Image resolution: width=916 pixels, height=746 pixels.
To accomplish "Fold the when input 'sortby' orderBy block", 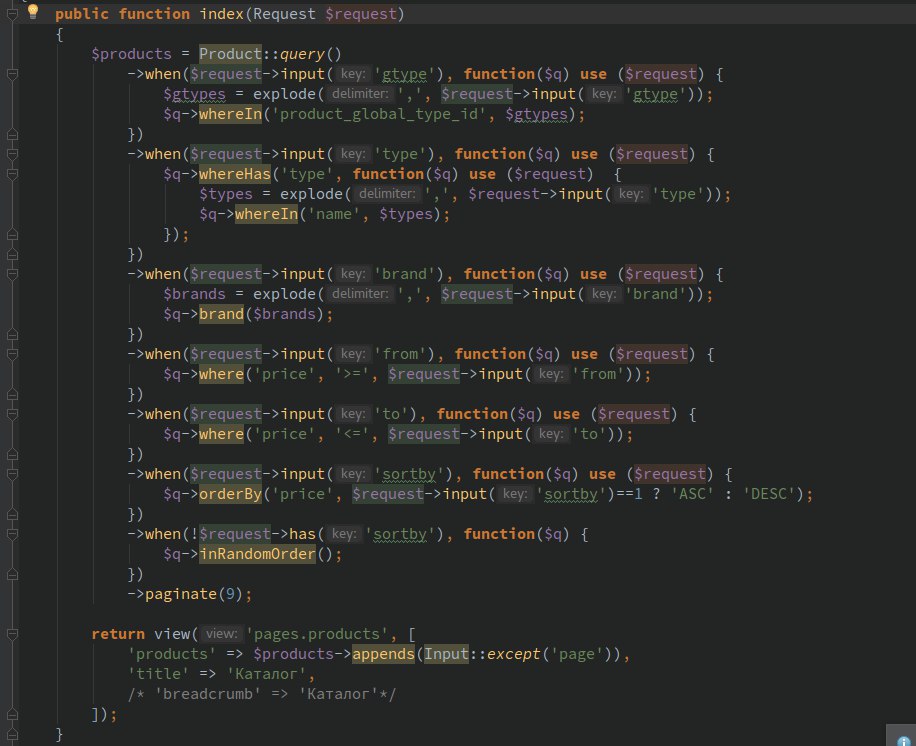I will [12, 474].
